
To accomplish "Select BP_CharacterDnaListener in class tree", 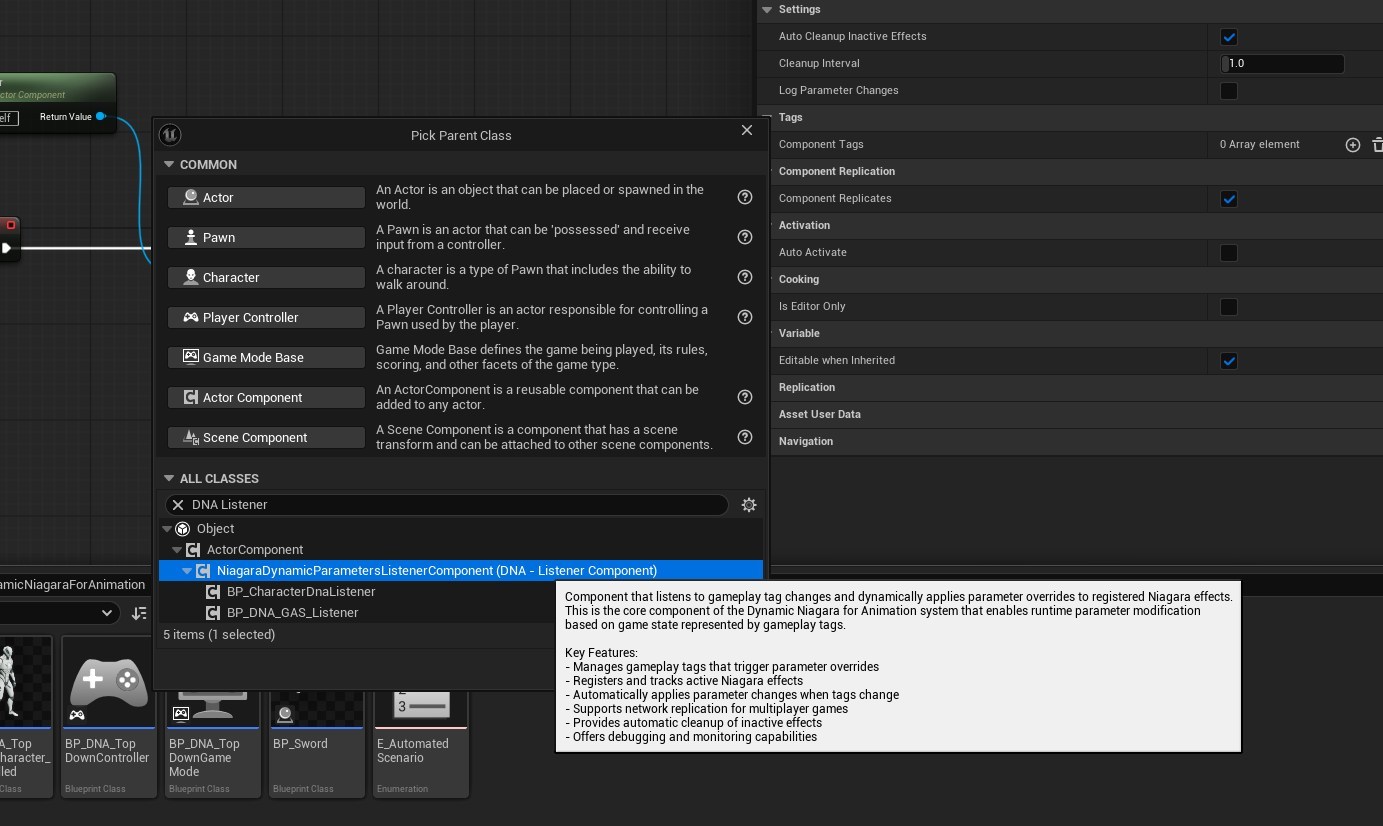I will point(300,592).
